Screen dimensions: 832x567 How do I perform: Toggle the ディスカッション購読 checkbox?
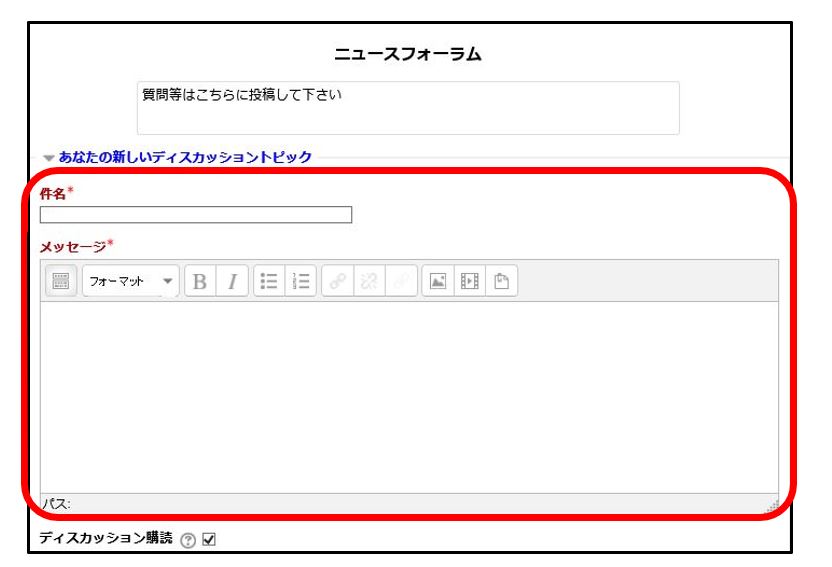coord(209,540)
